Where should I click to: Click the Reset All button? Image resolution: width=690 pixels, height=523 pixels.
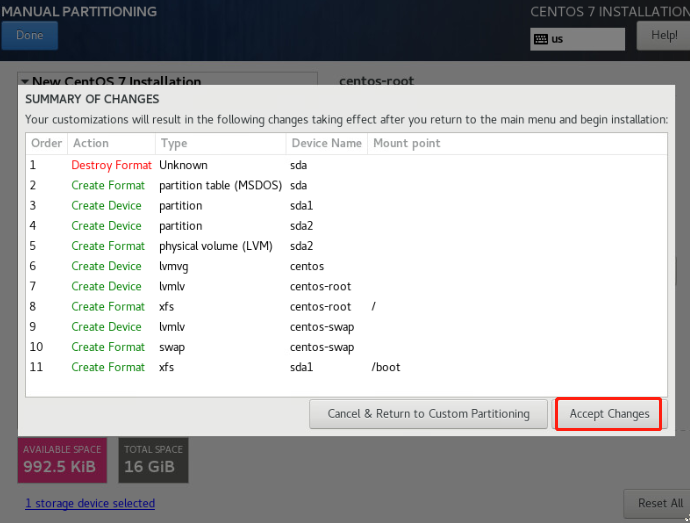(x=659, y=503)
